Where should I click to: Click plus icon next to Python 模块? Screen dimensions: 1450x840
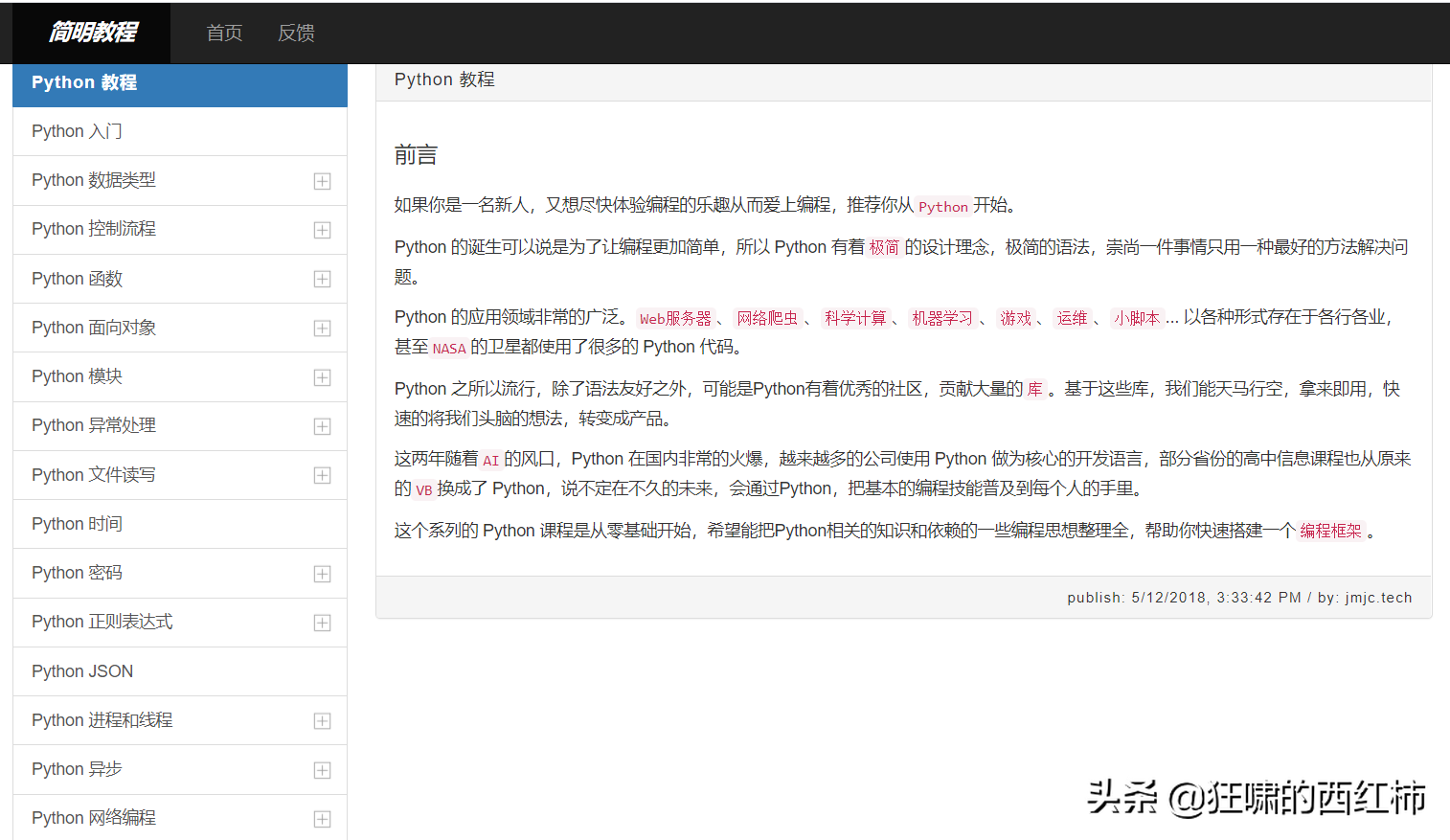click(322, 377)
